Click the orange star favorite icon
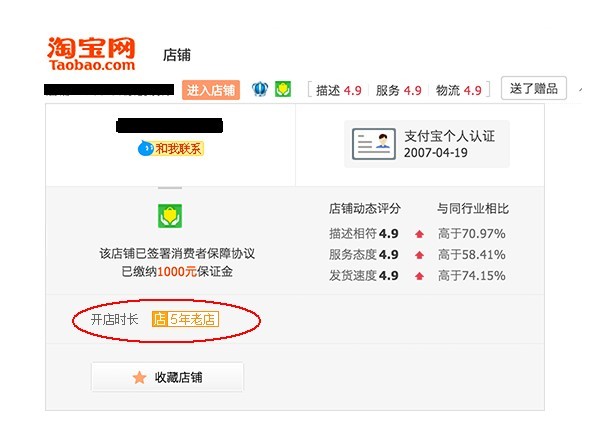This screenshot has height=429, width=608. click(139, 377)
